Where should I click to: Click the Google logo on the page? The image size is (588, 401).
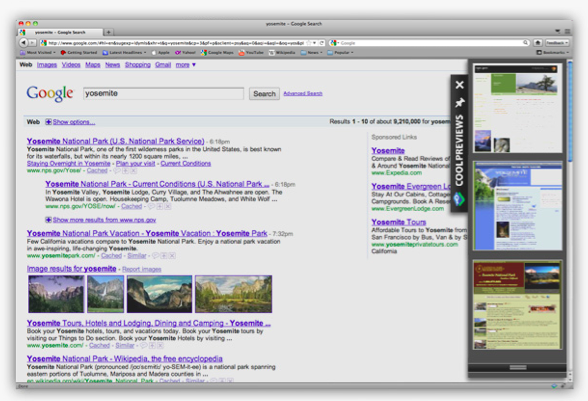50,93
